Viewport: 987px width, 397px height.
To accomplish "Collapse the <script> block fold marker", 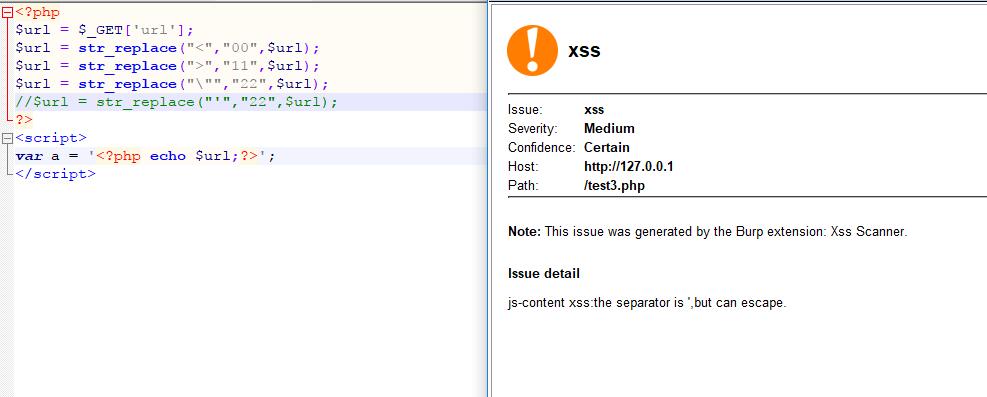I will (x=8, y=138).
